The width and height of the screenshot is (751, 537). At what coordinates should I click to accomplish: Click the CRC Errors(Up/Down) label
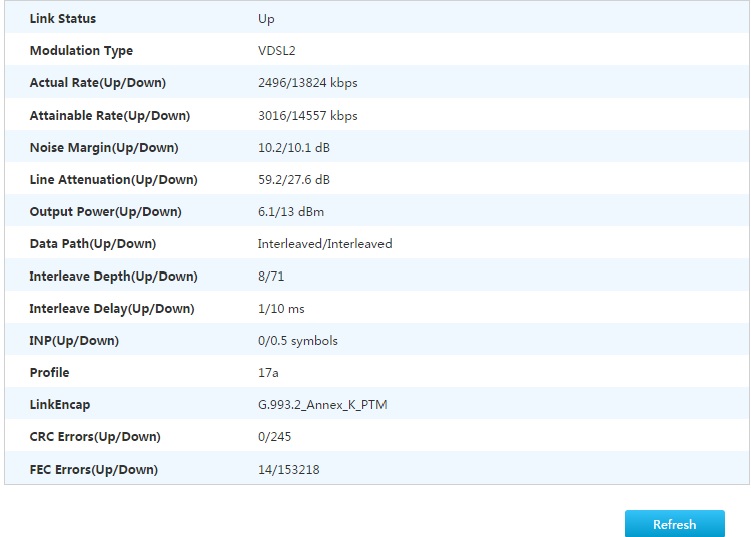pyautogui.click(x=95, y=437)
